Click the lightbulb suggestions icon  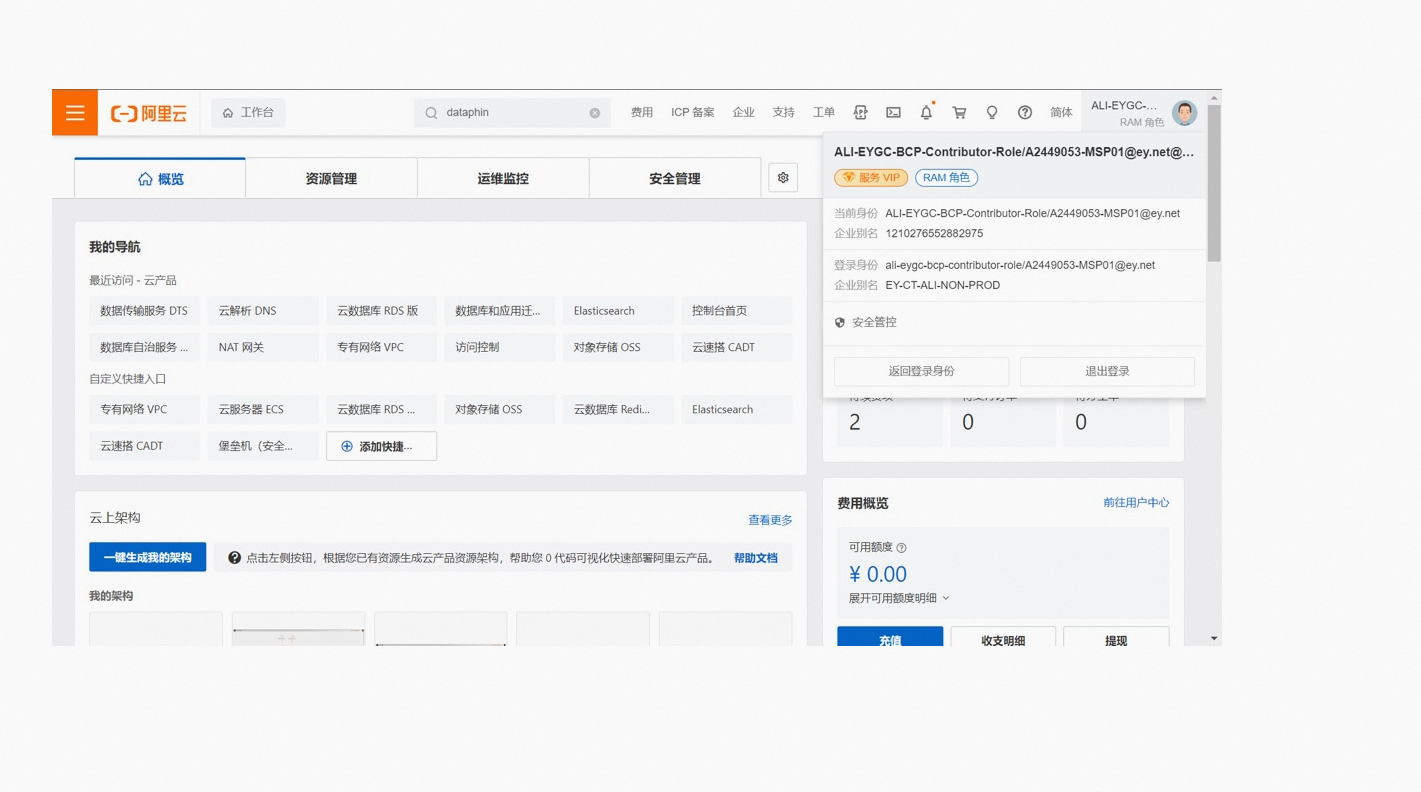click(x=992, y=113)
